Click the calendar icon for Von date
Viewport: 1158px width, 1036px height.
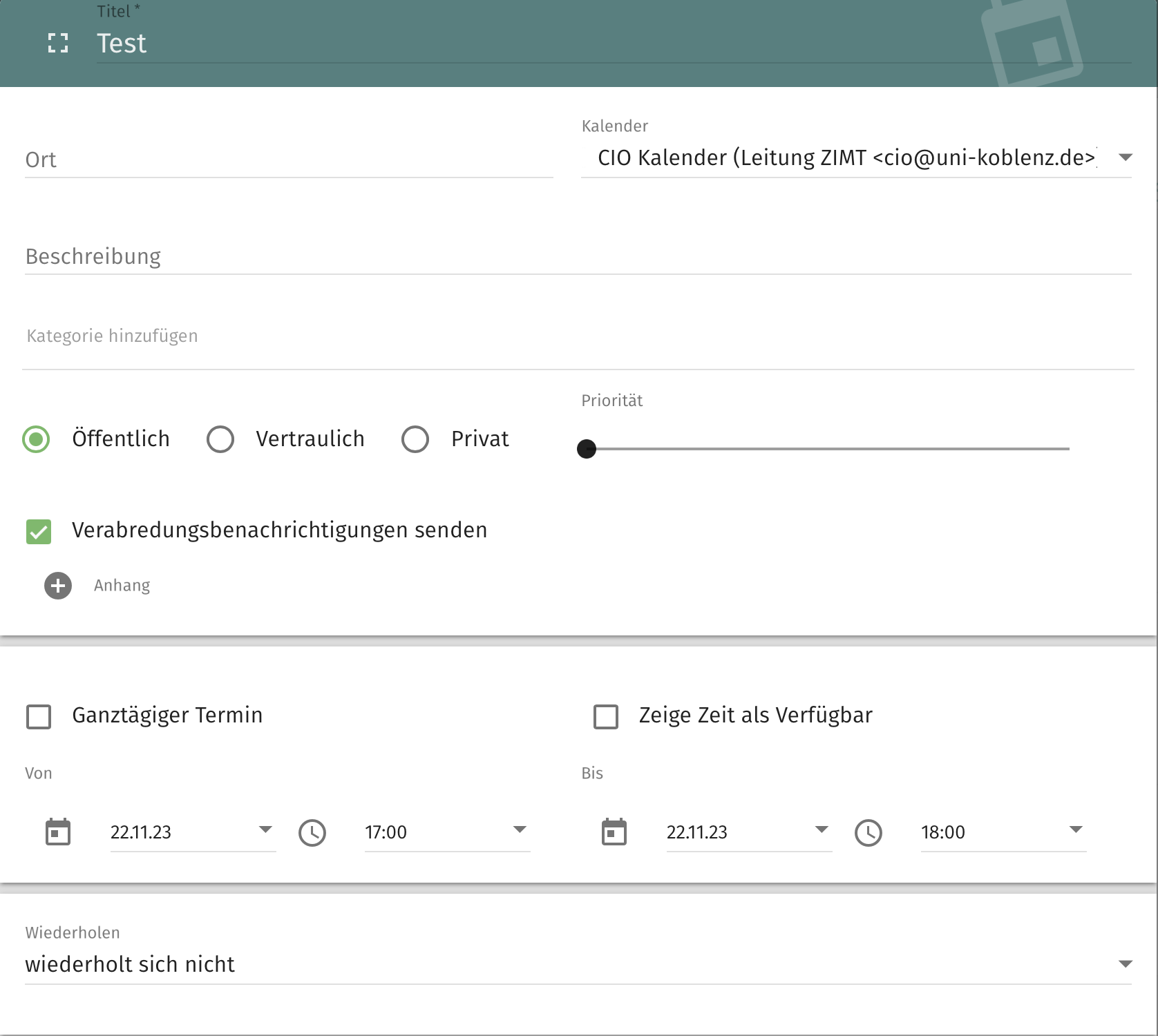point(58,832)
